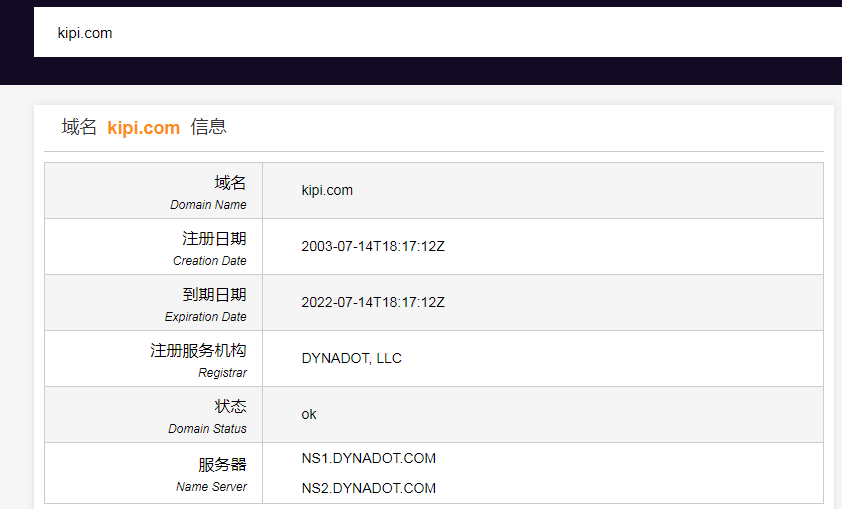This screenshot has width=842, height=509.
Task: Select the kipi.com value in the table
Action: tap(327, 190)
